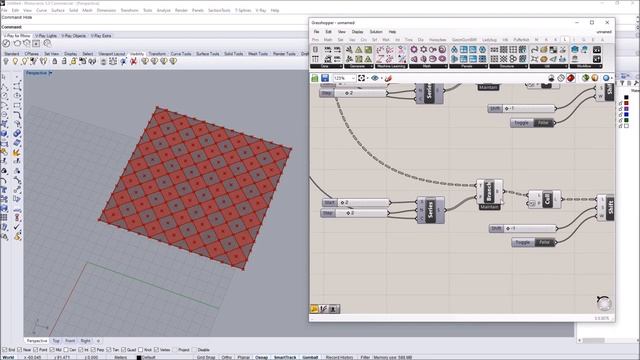Click the Gumball button in the status bar
640x360 pixels.
pyautogui.click(x=310, y=357)
